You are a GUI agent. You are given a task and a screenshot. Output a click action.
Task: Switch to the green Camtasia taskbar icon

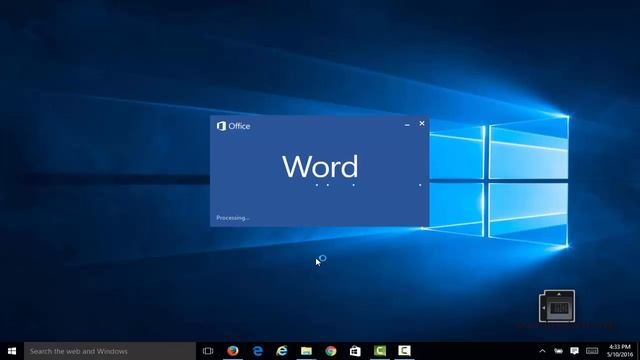380,351
